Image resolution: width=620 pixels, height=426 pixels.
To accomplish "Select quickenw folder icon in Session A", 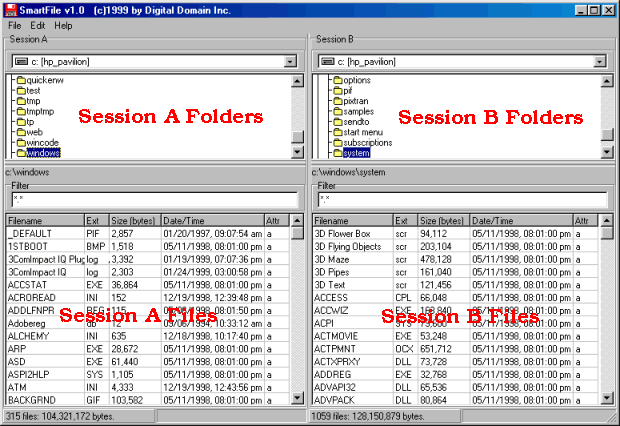I will pos(21,80).
